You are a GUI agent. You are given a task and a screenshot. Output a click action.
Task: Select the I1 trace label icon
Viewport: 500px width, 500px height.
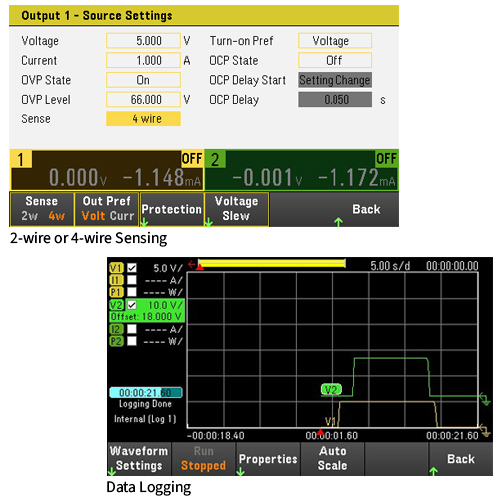pos(116,280)
